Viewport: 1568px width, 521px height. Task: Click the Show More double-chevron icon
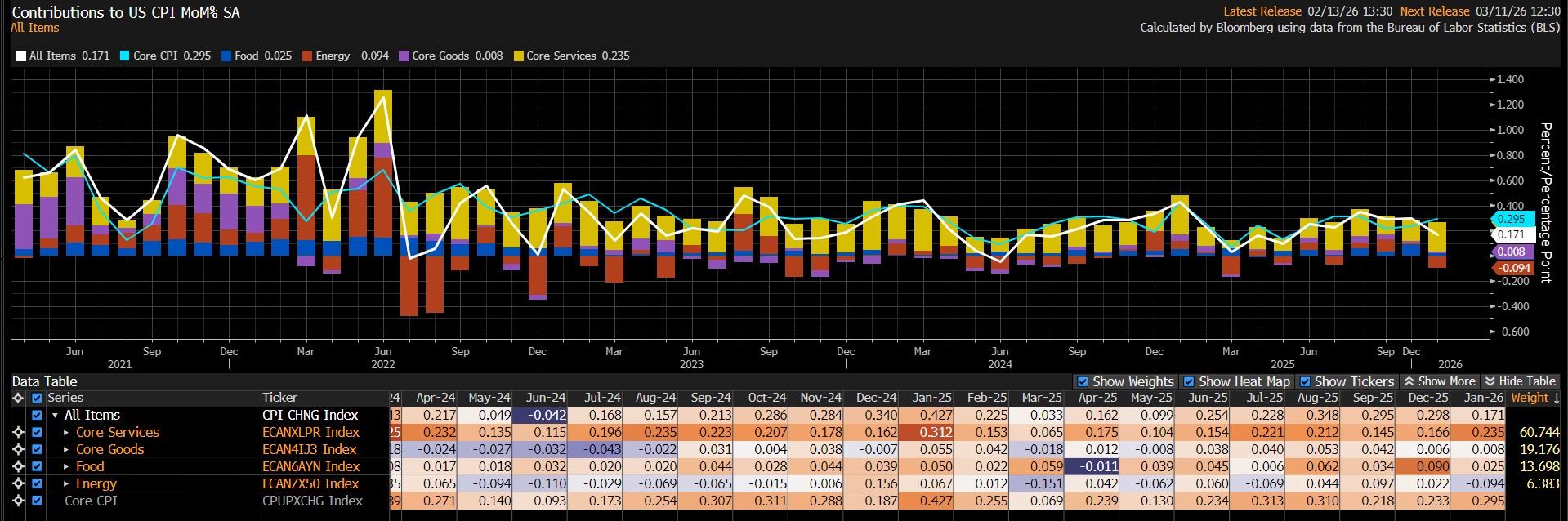(x=1409, y=381)
